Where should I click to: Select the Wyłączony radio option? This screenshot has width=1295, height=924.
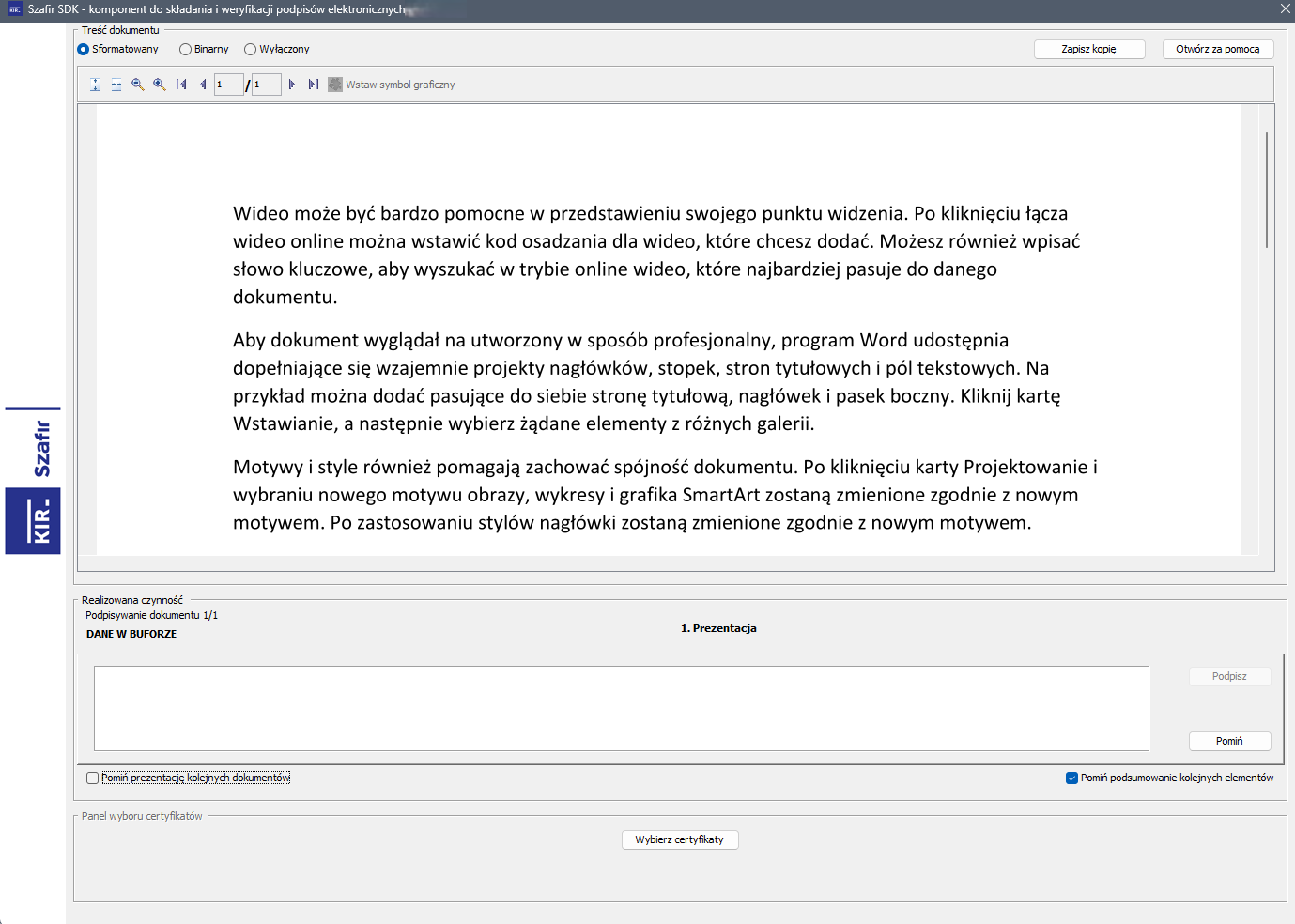click(x=251, y=50)
